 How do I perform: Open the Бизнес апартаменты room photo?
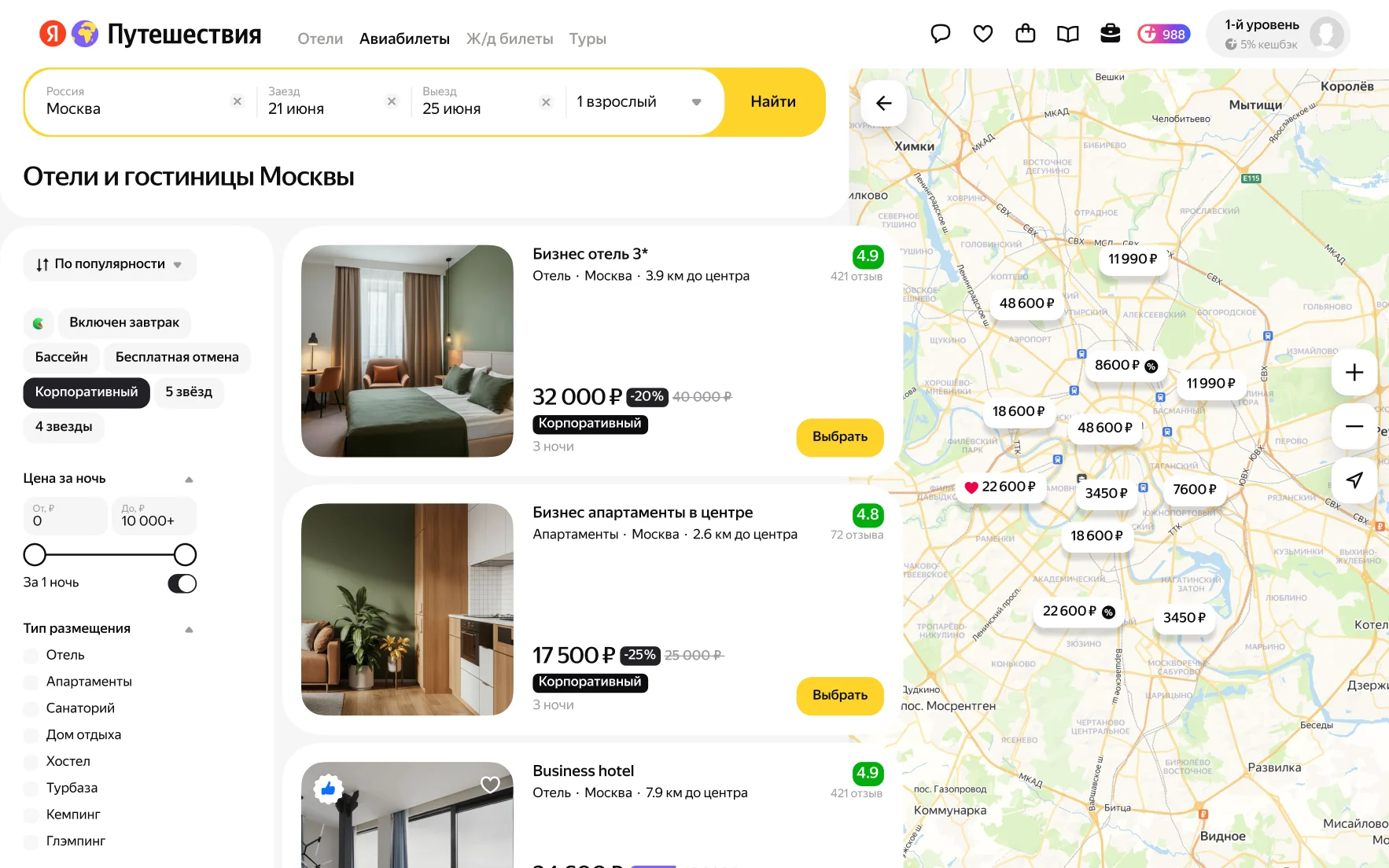pyautogui.click(x=407, y=609)
